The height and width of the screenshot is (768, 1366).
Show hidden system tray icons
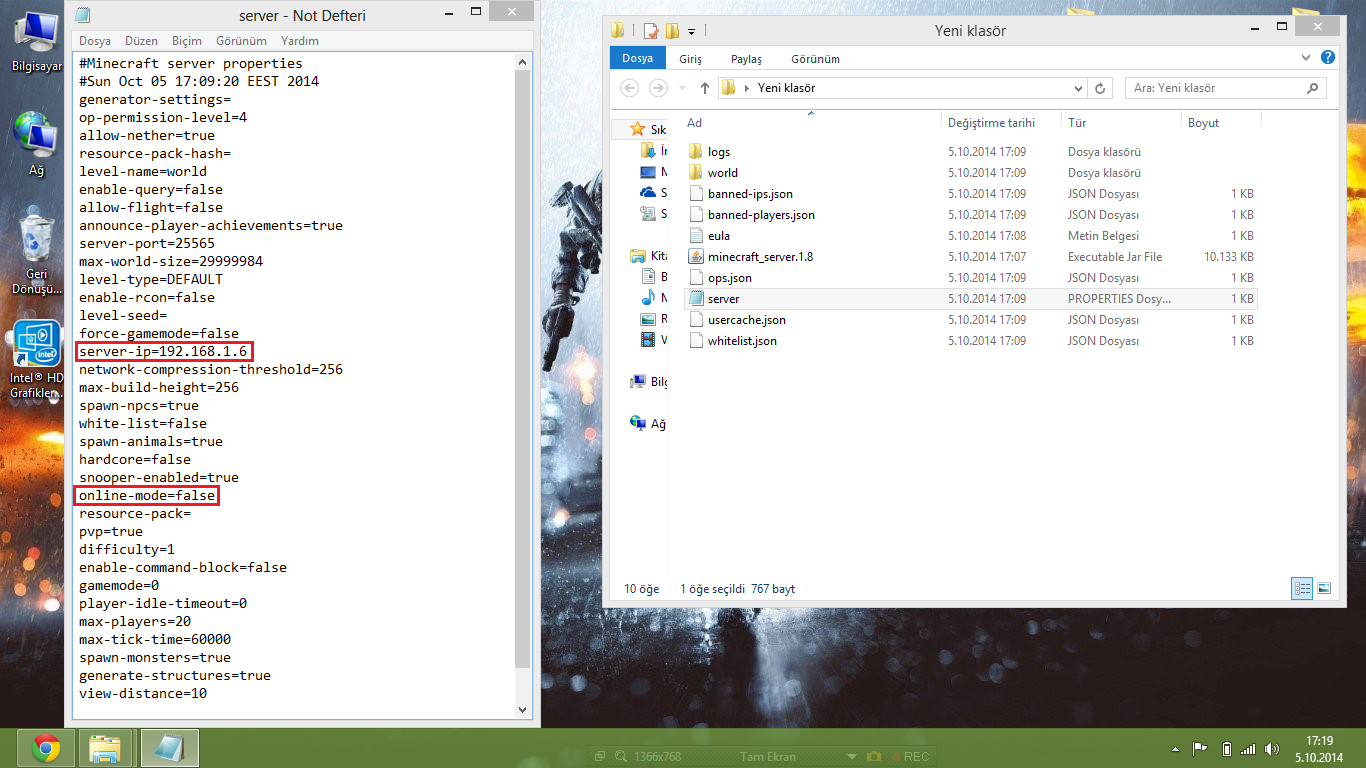point(1177,749)
